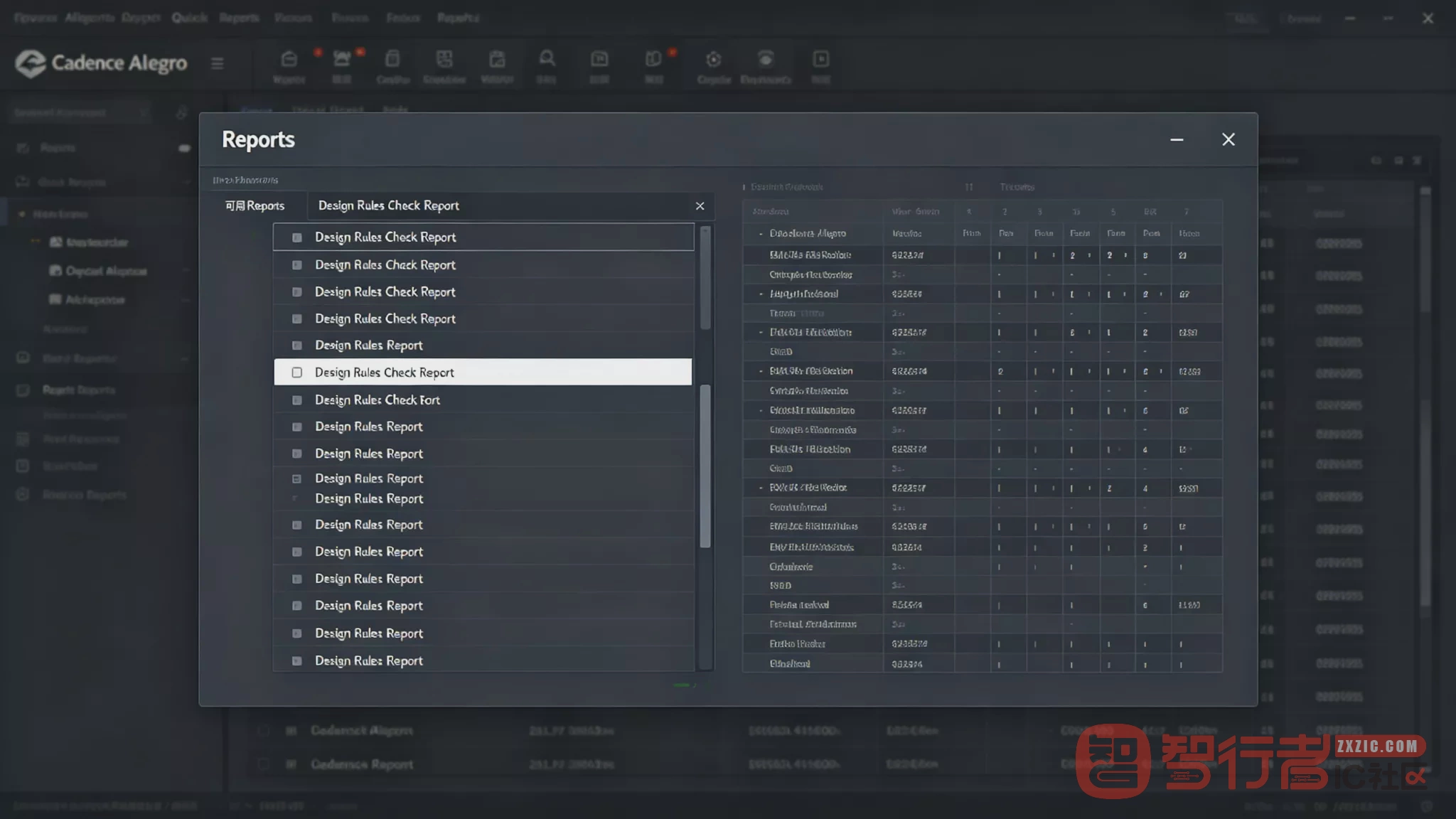Click the open-book toolbar icon with red badge
The height and width of the screenshot is (819, 1456).
[653, 59]
